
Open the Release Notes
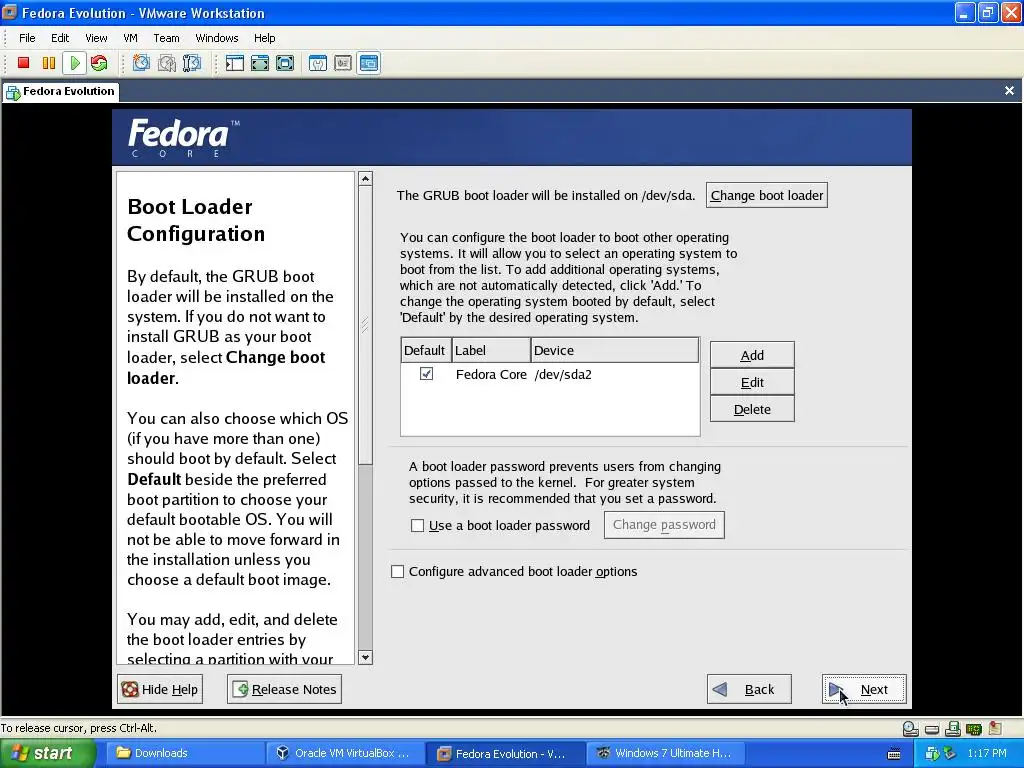284,689
